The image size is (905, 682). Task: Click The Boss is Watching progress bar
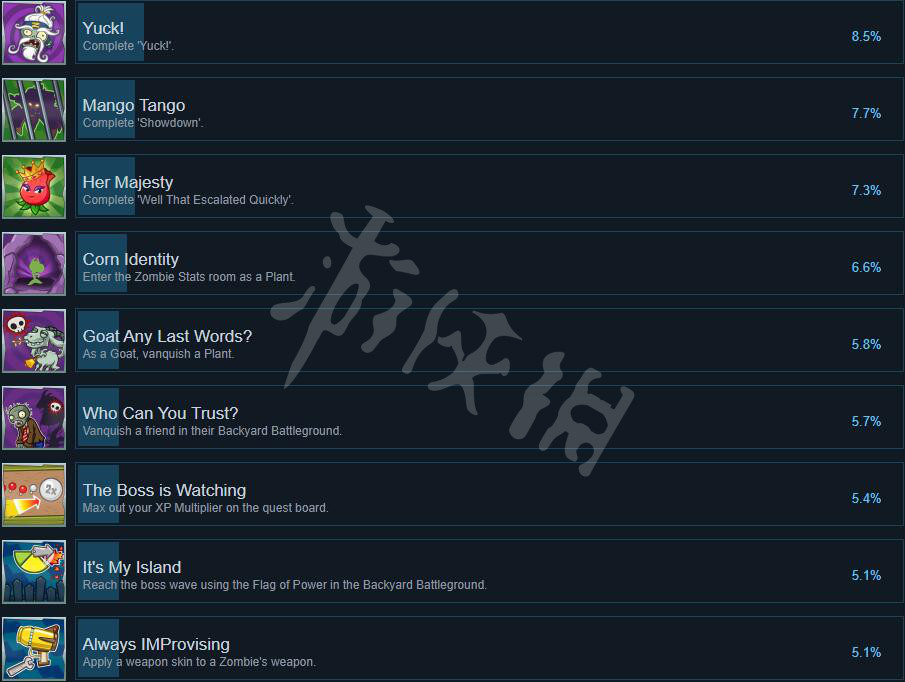98,494
